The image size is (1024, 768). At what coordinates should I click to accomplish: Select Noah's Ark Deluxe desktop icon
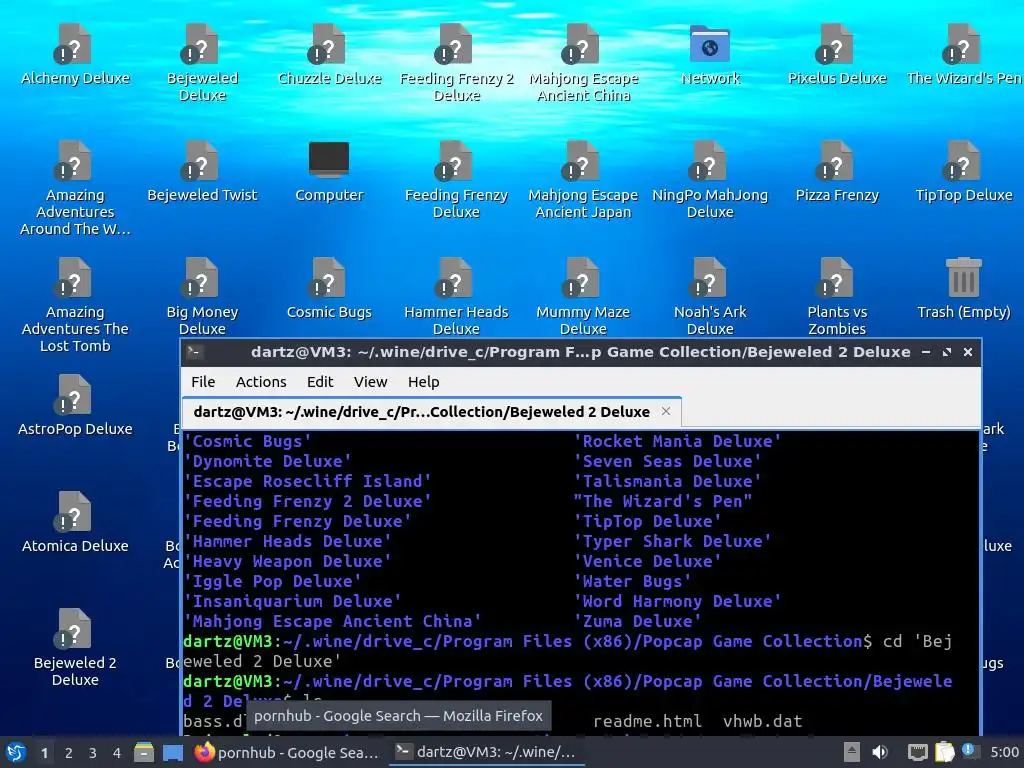click(710, 296)
